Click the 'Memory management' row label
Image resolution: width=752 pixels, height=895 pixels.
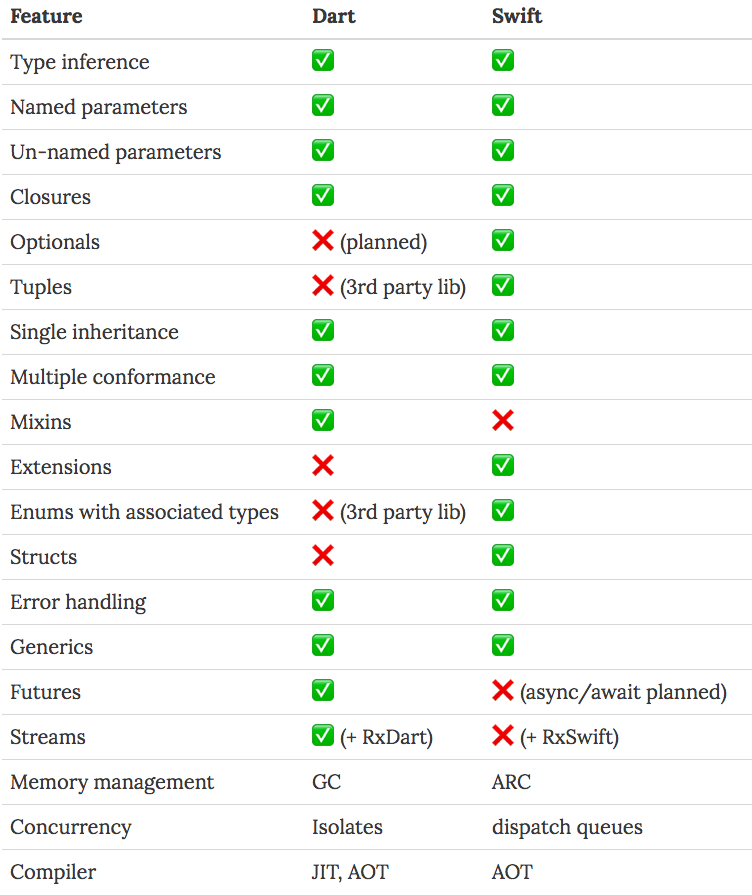click(x=112, y=782)
